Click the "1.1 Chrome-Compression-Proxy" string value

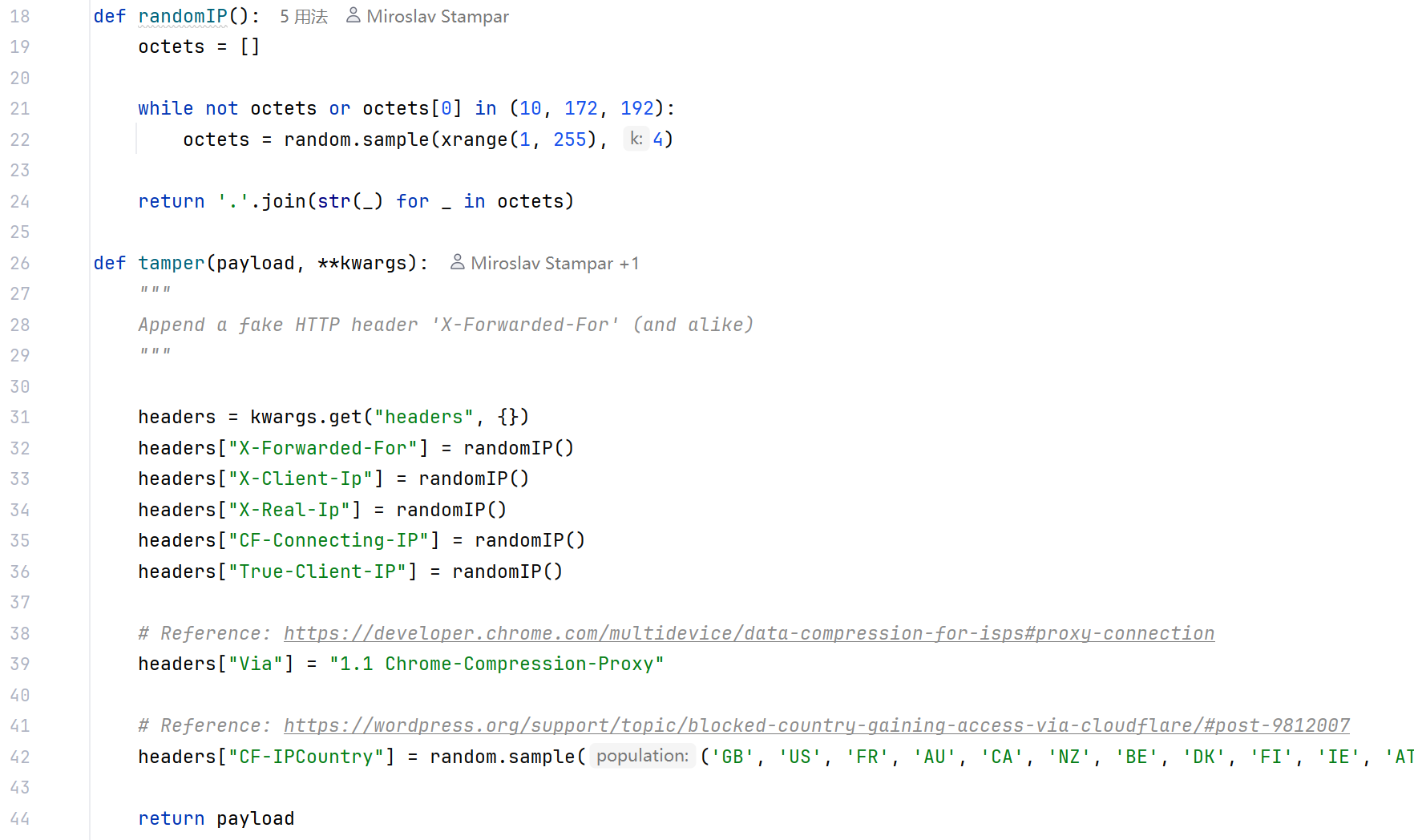pyautogui.click(x=496, y=664)
